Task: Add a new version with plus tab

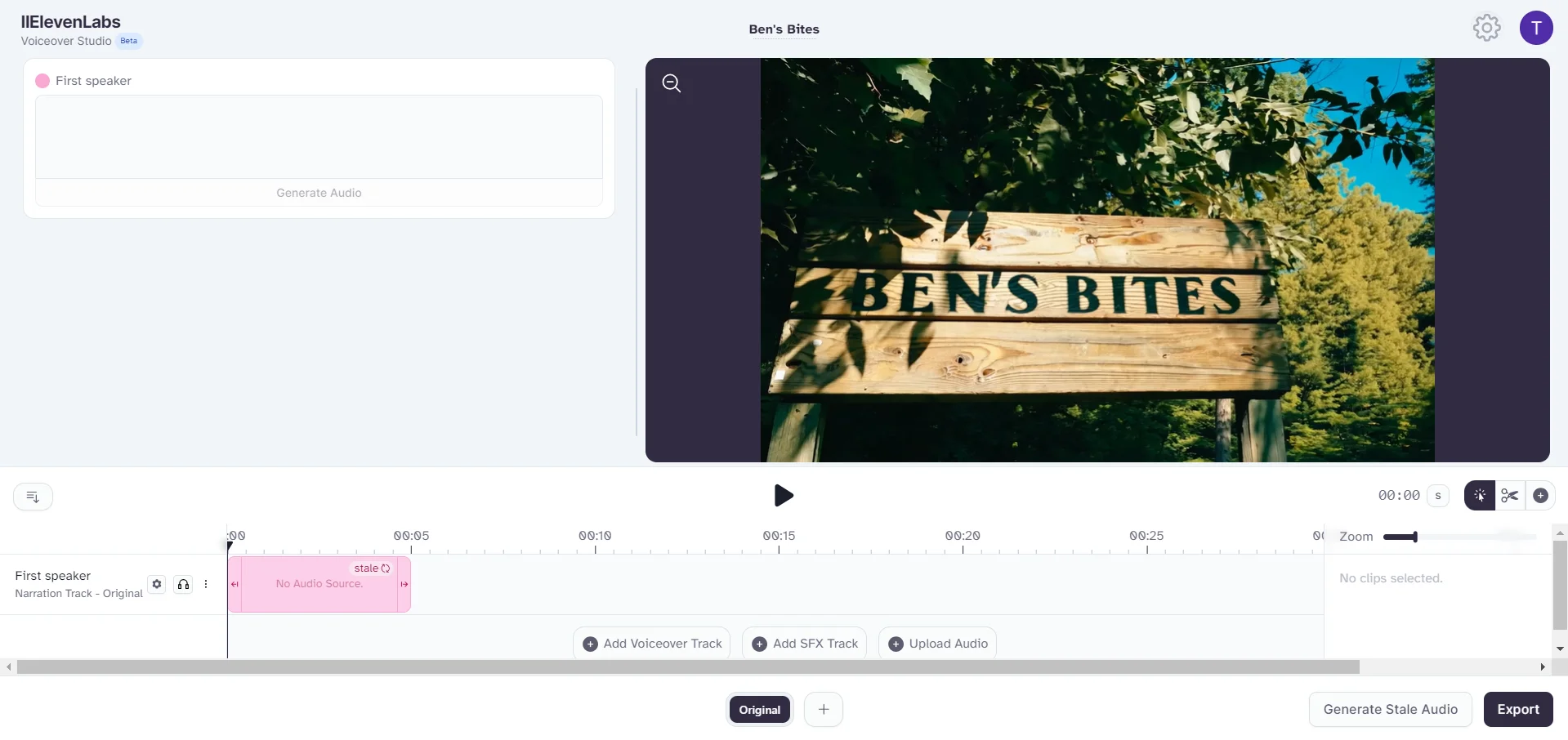Action: pyautogui.click(x=824, y=709)
